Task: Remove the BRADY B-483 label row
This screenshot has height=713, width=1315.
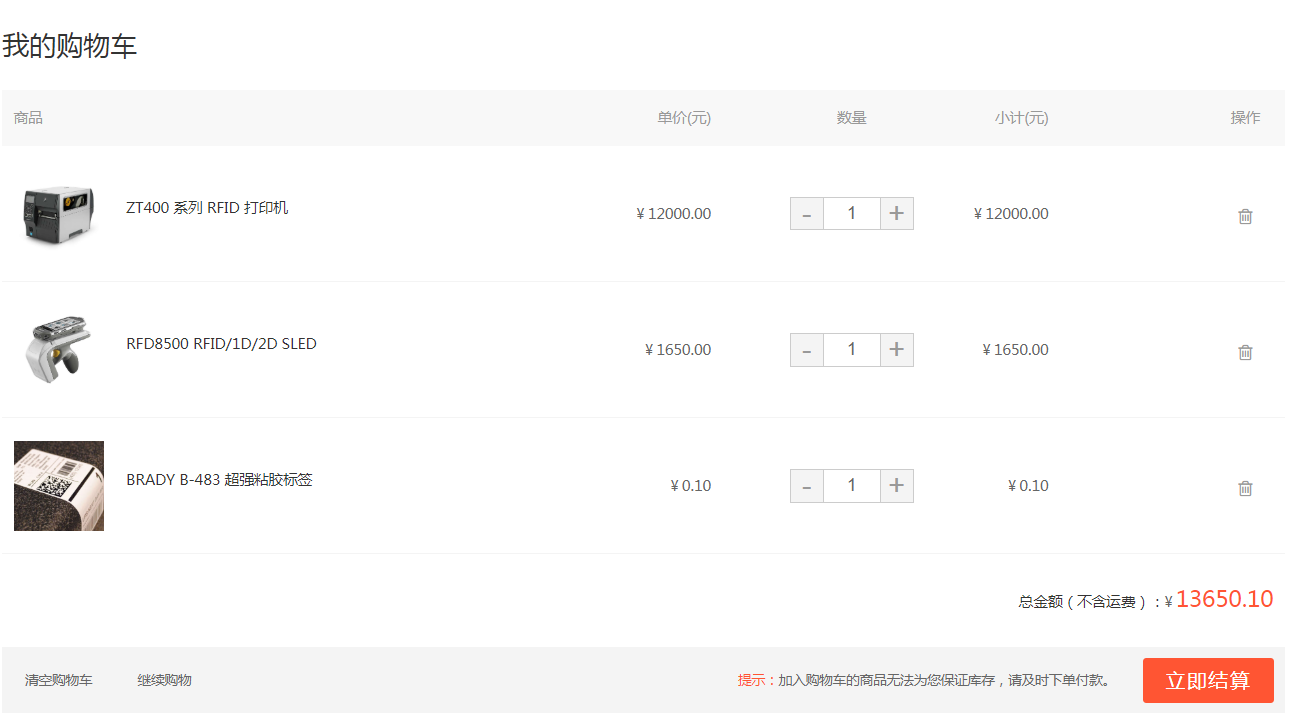Action: [1245, 488]
